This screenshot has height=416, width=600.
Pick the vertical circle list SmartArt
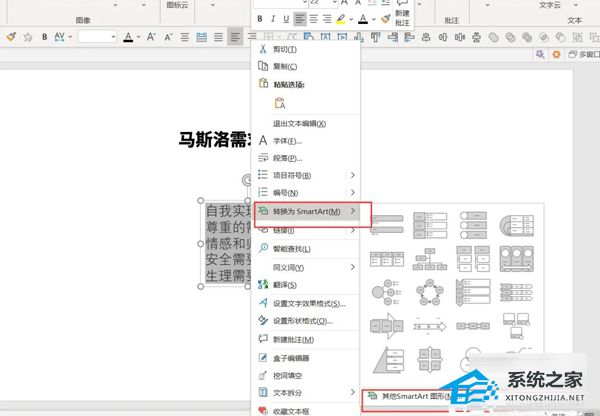(473, 225)
